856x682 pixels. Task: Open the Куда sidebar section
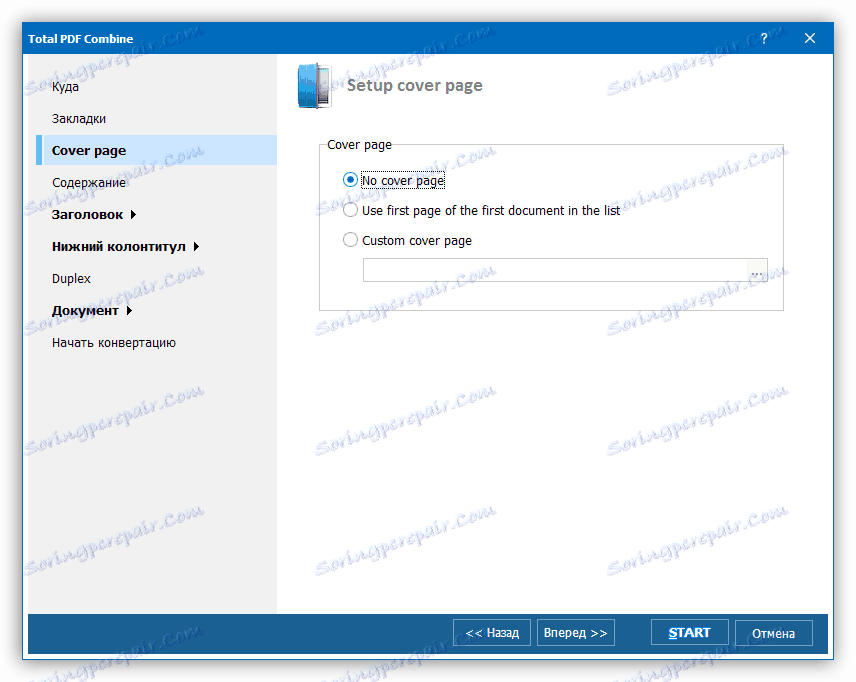point(65,87)
